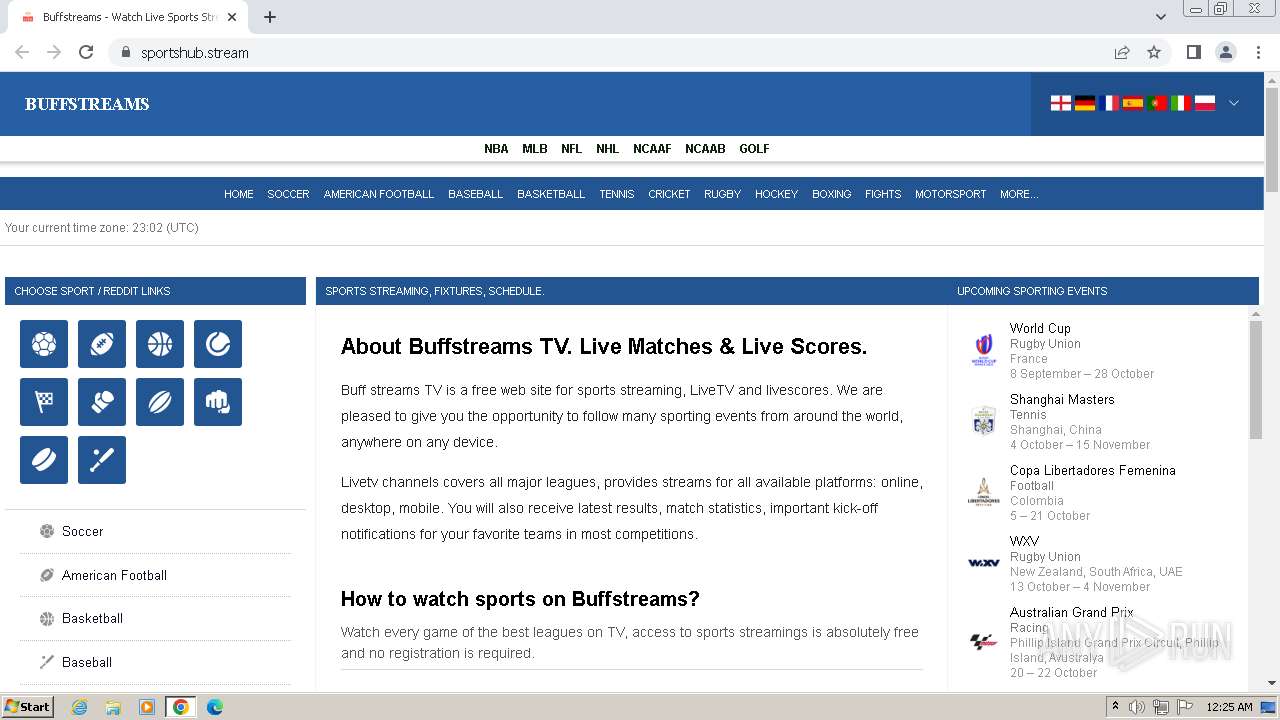The width and height of the screenshot is (1280, 720).
Task: Select MOTORSPORT in the nav bar
Action: [950, 194]
